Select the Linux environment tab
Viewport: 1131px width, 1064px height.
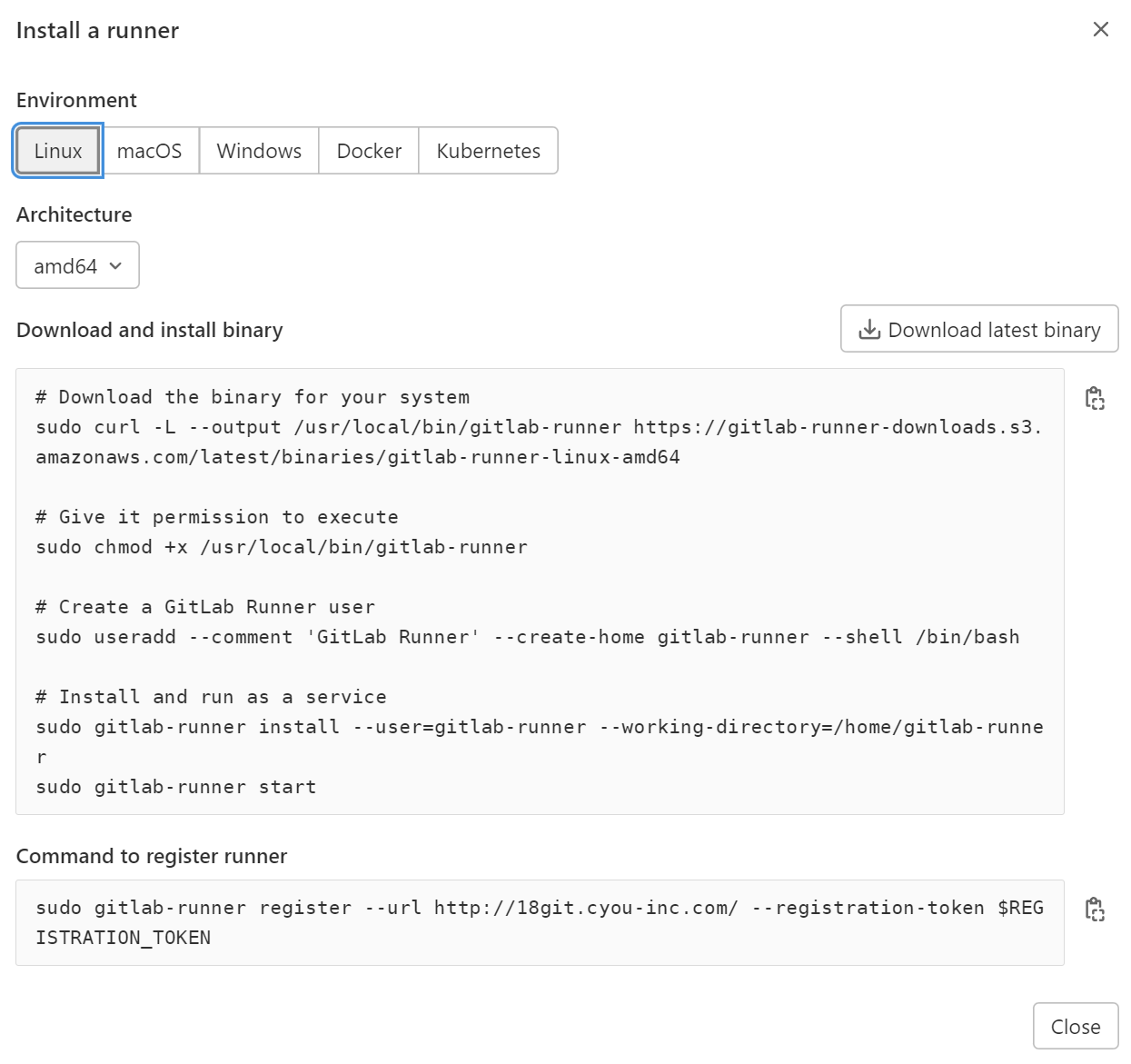point(58,151)
